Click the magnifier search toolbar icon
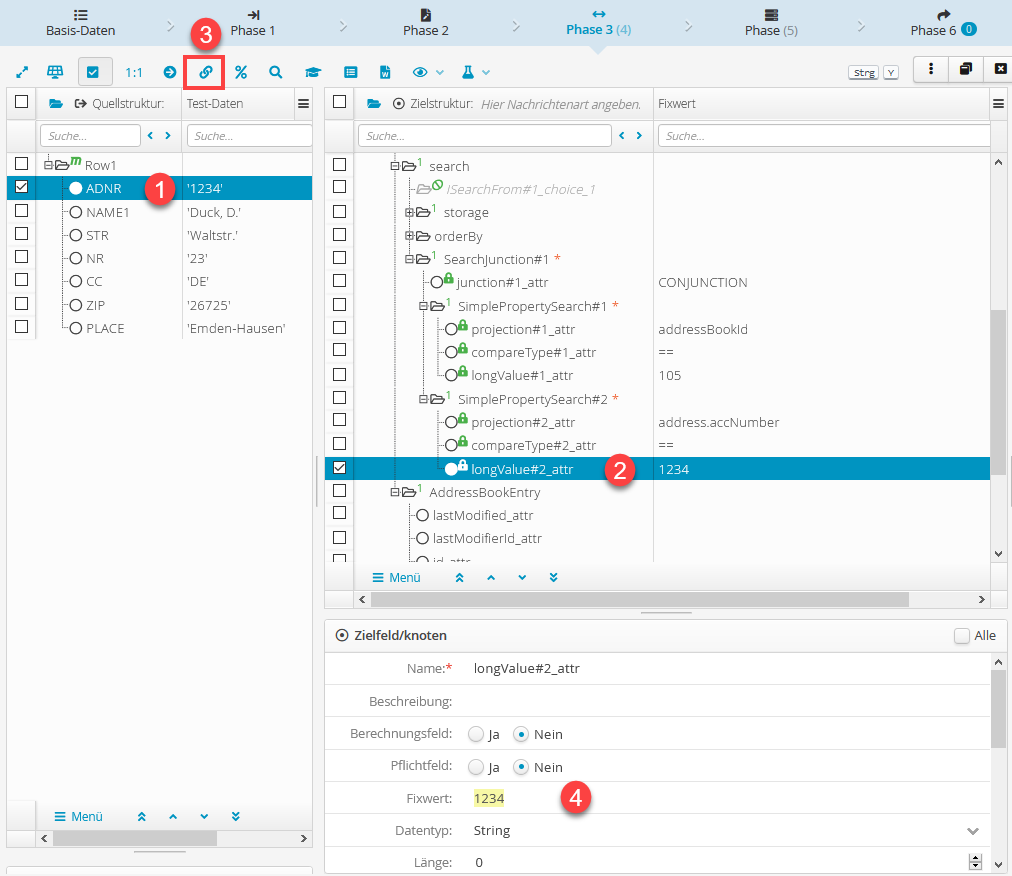This screenshot has height=876, width=1012. (x=276, y=72)
